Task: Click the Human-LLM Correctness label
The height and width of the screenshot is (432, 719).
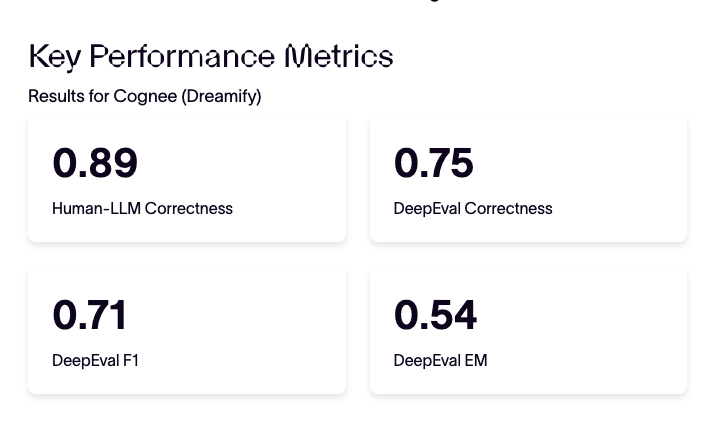Action: tap(142, 208)
